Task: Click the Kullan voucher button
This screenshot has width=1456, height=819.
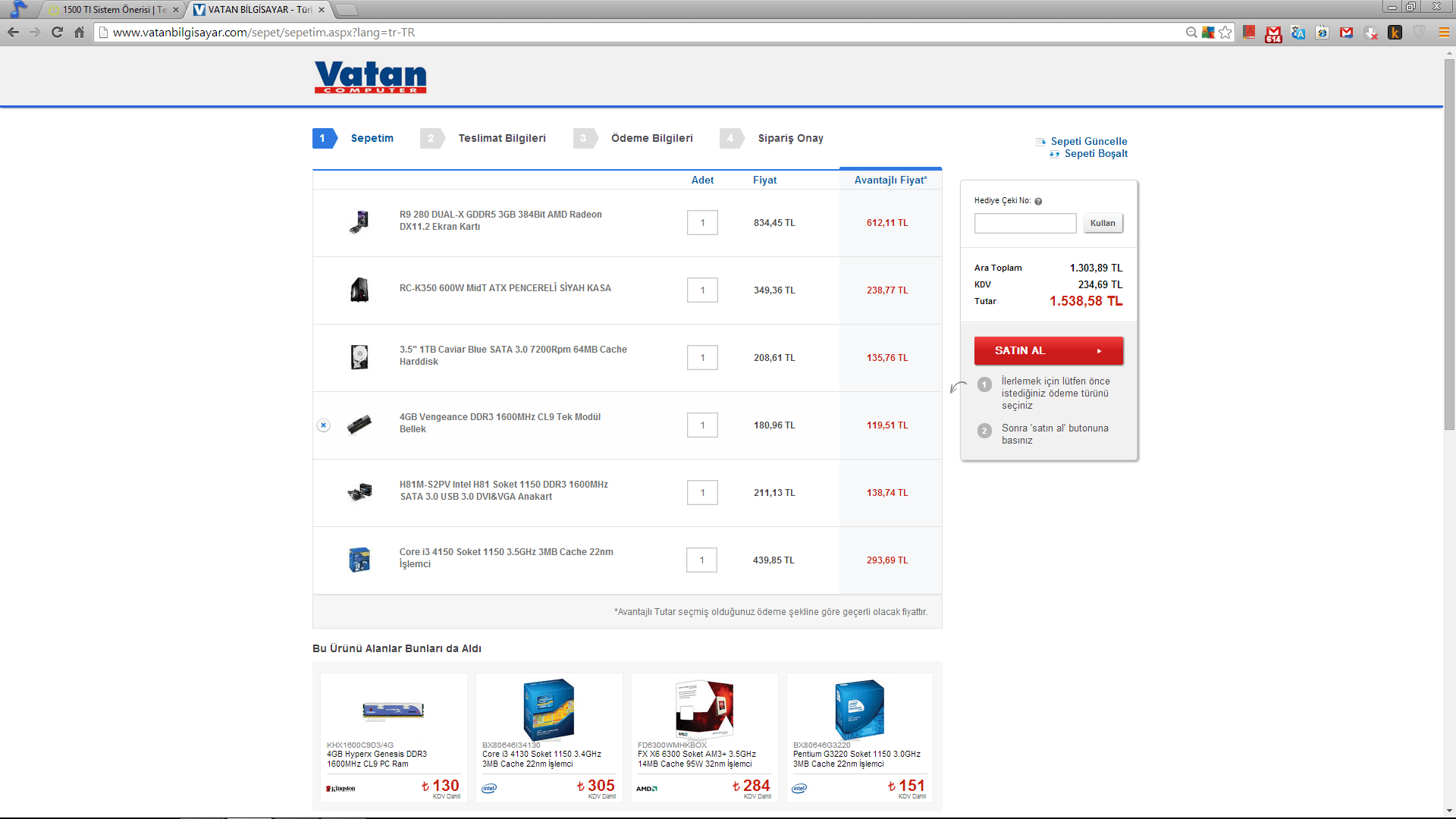Action: (1103, 223)
